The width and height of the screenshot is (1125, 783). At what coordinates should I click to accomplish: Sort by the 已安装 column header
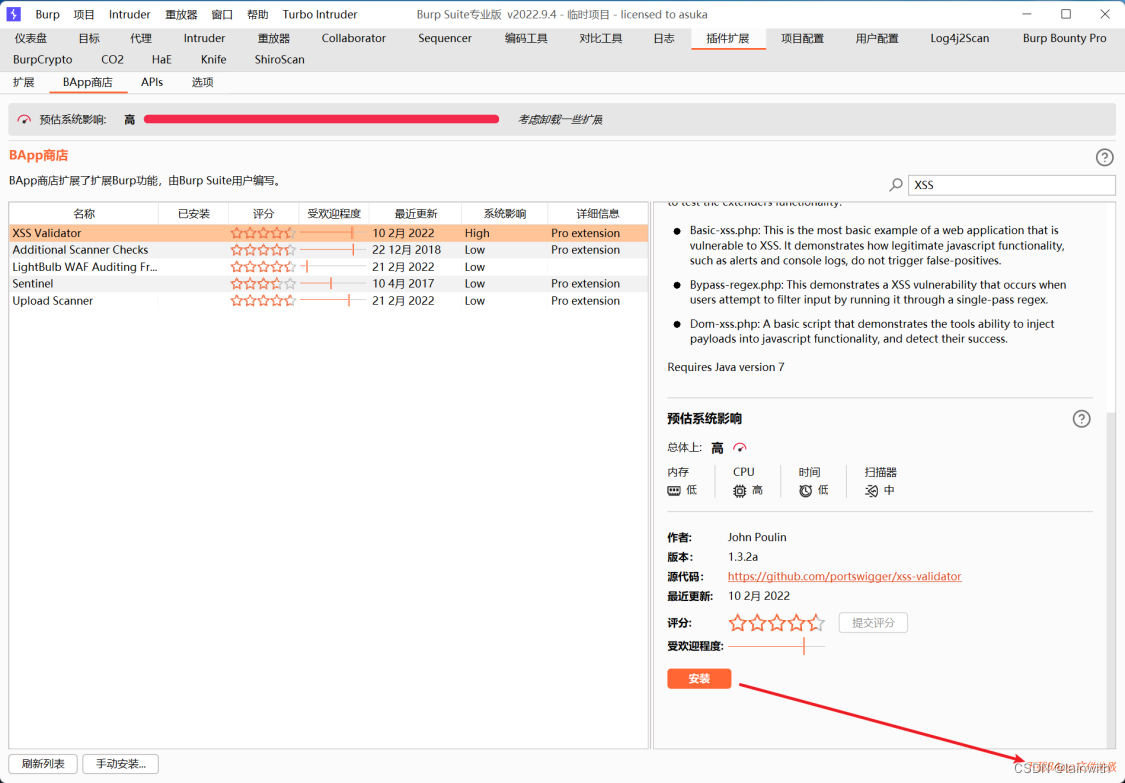(x=194, y=214)
